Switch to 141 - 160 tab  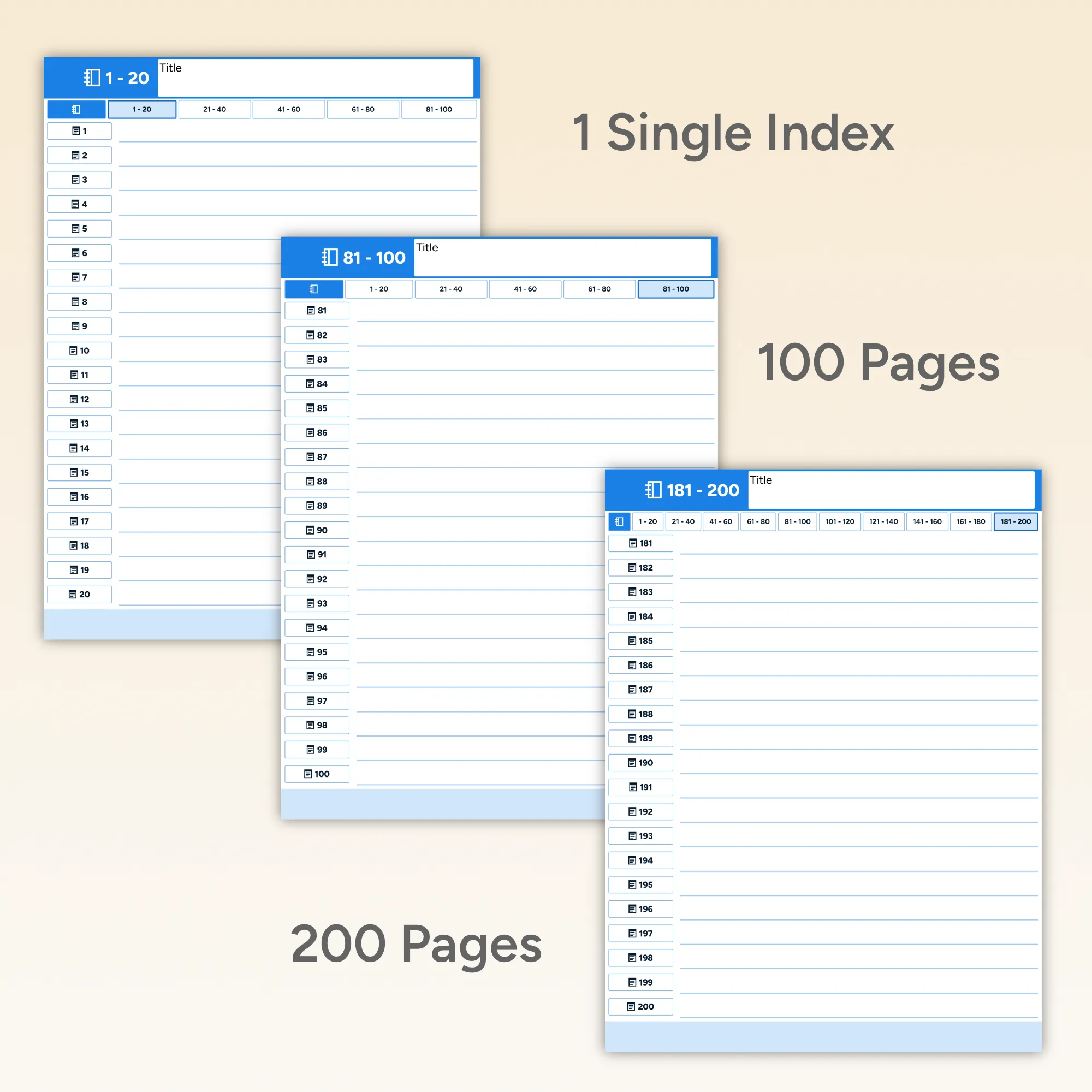point(927,521)
